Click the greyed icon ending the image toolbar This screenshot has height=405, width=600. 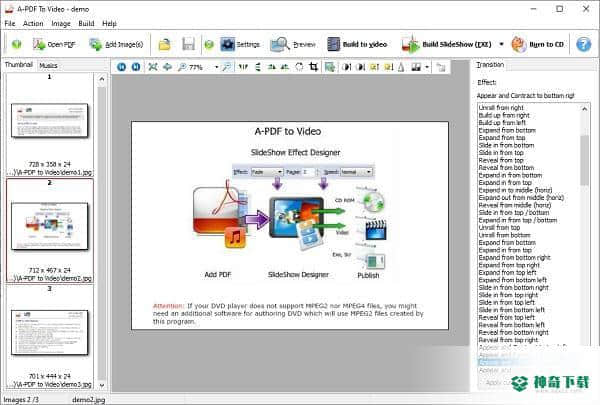tap(440, 67)
